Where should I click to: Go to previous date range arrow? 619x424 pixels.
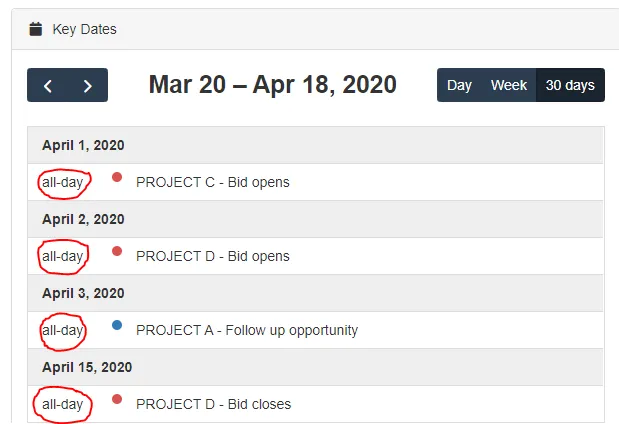click(47, 86)
